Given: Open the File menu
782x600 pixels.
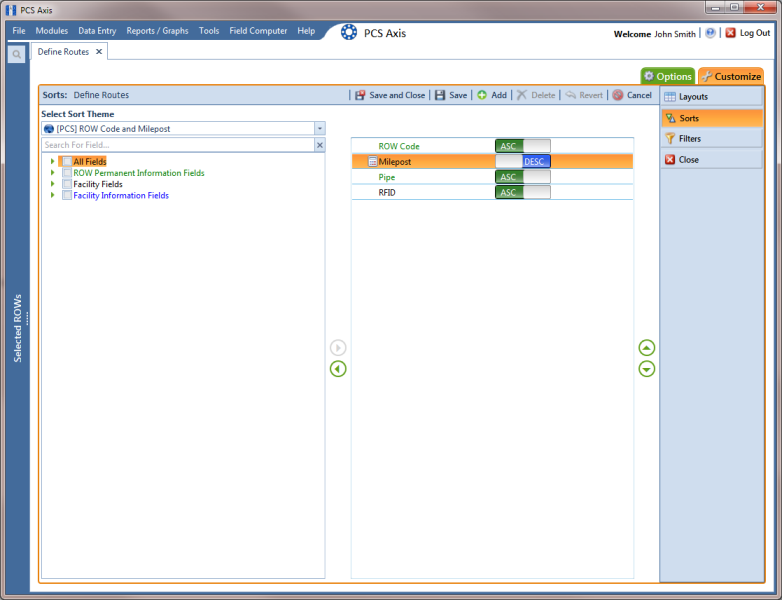Looking at the screenshot, I should 18,31.
